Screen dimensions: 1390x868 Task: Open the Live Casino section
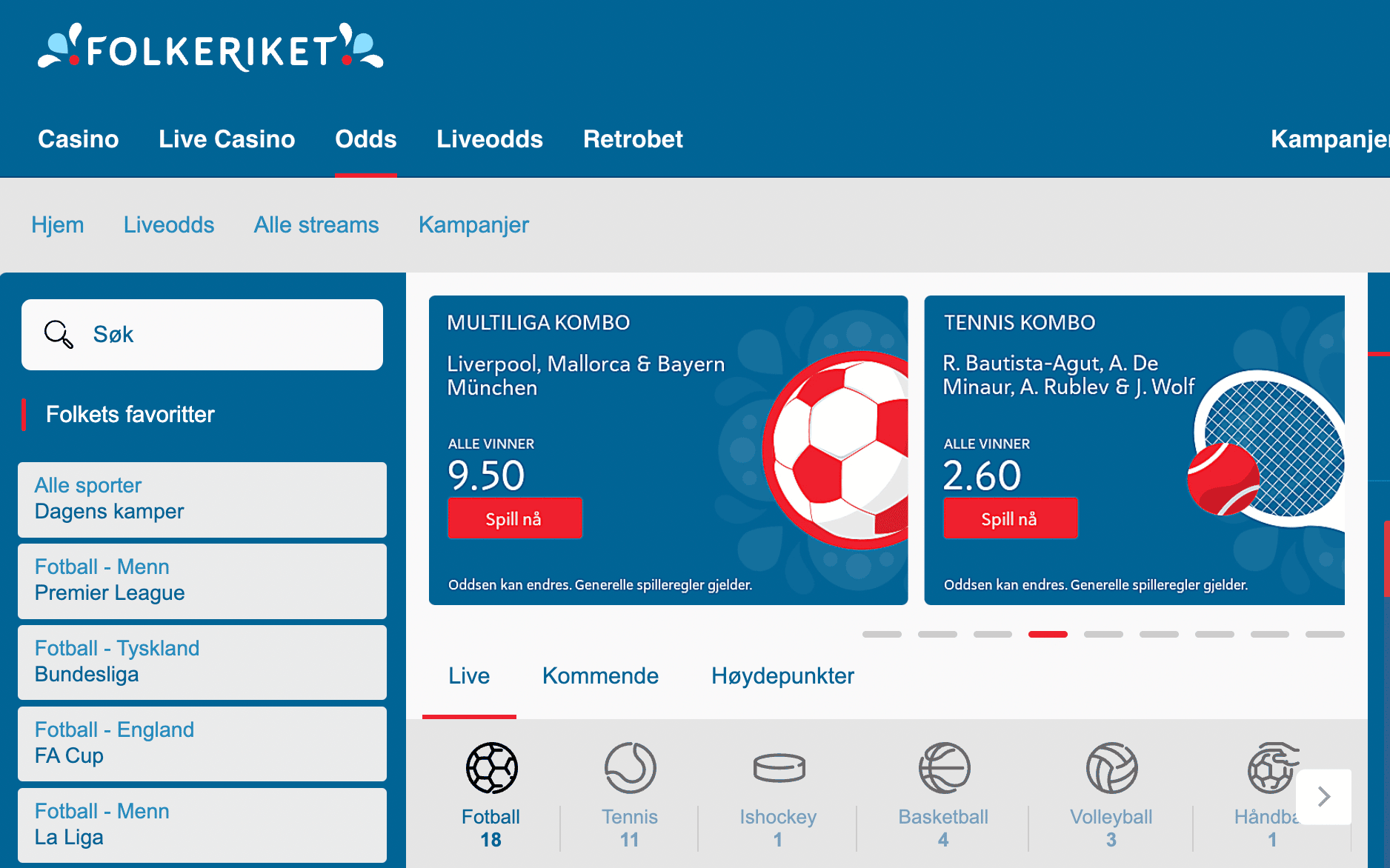(227, 139)
